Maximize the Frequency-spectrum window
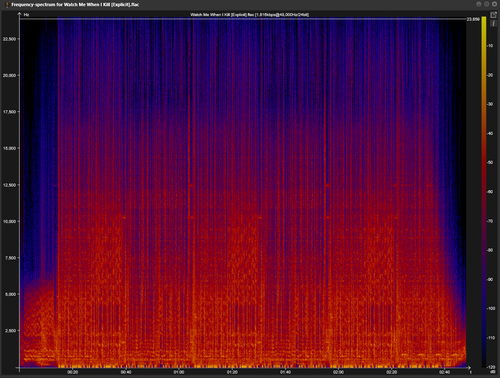The image size is (500, 378). 486,4
